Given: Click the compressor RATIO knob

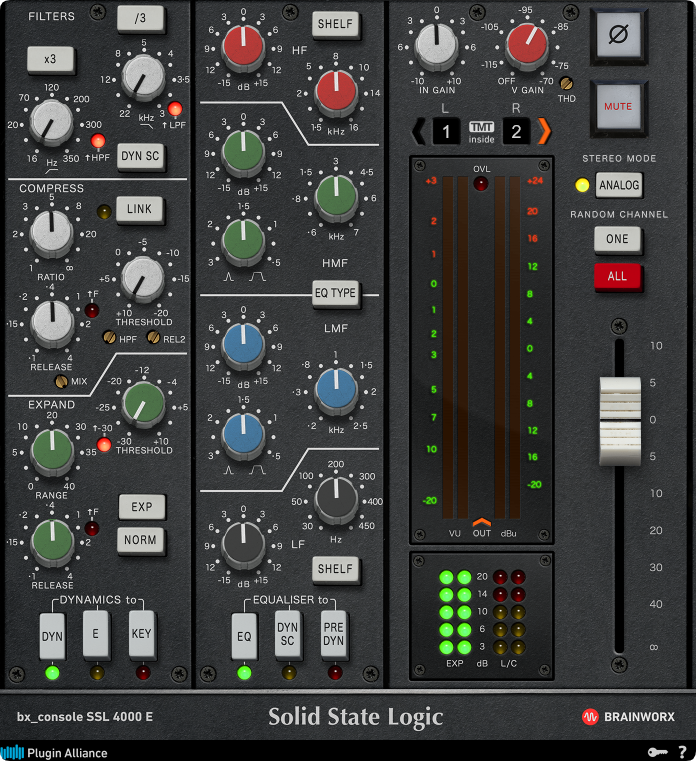Looking at the screenshot, I should (51, 233).
